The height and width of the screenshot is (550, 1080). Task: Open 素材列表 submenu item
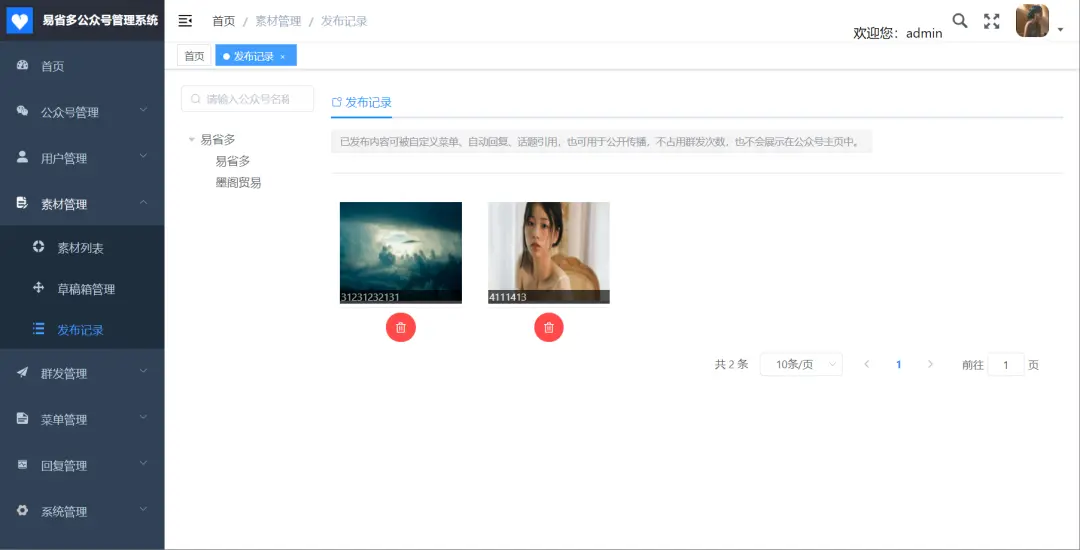tap(82, 248)
